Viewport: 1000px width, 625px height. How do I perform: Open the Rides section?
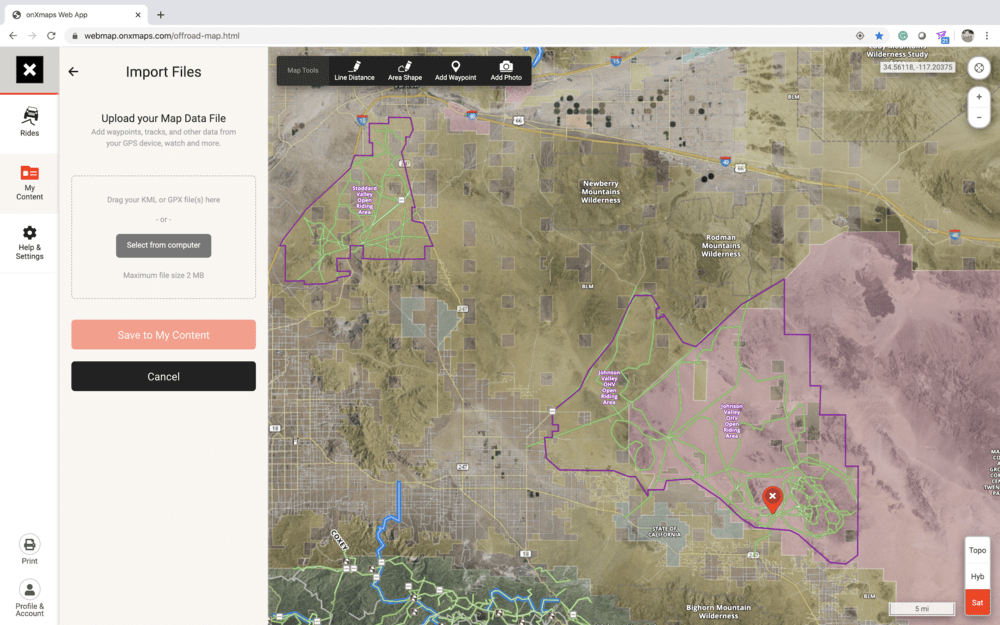click(29, 122)
